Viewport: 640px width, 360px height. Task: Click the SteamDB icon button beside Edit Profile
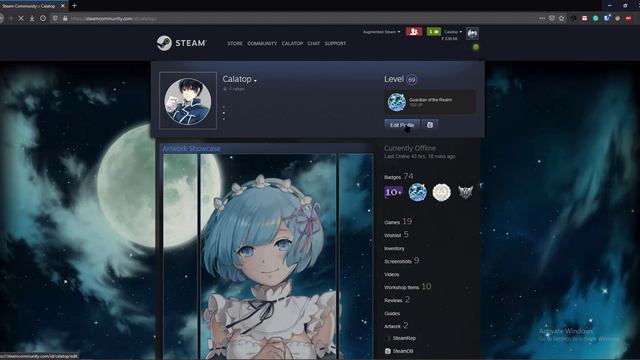click(x=430, y=125)
